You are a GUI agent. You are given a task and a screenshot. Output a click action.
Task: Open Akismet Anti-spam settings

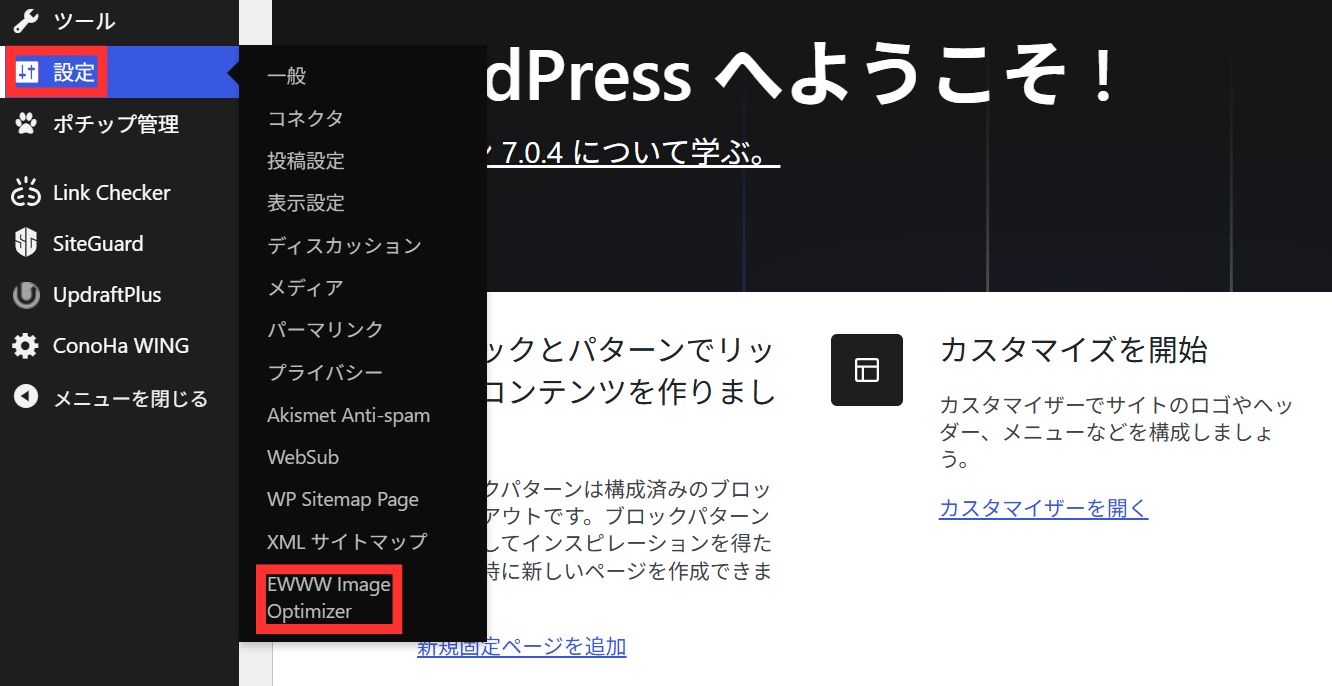(x=349, y=415)
